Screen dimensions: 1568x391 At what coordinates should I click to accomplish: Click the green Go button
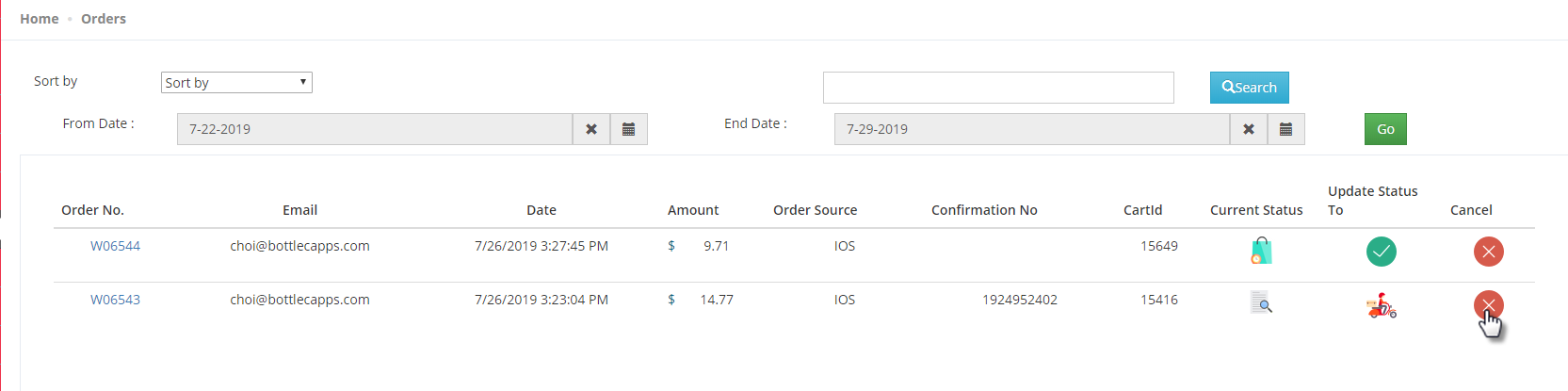tap(1385, 129)
